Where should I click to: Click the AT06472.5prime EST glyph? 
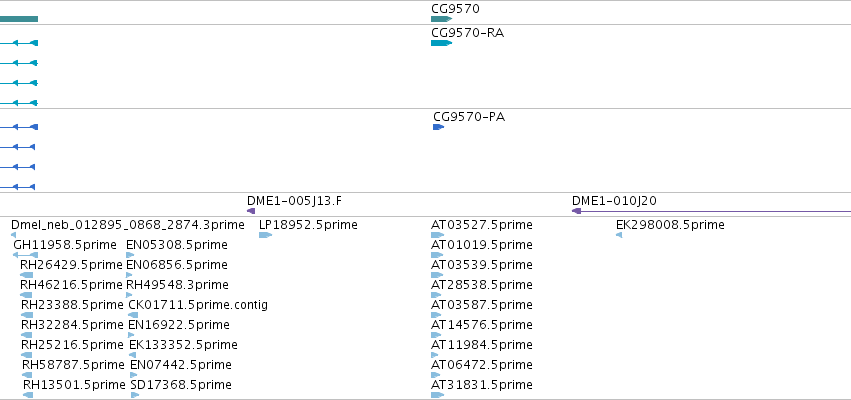tap(435, 376)
